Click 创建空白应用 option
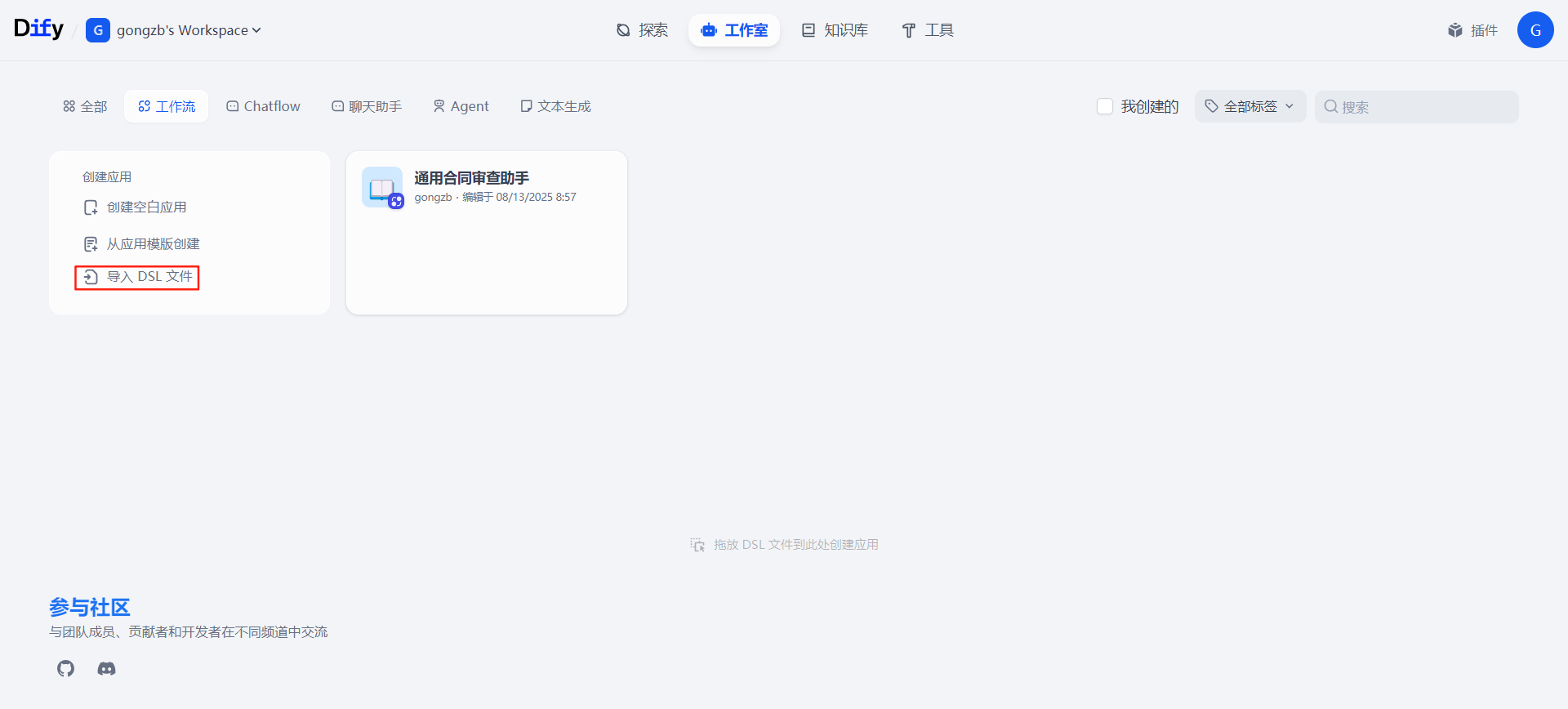 click(136, 207)
